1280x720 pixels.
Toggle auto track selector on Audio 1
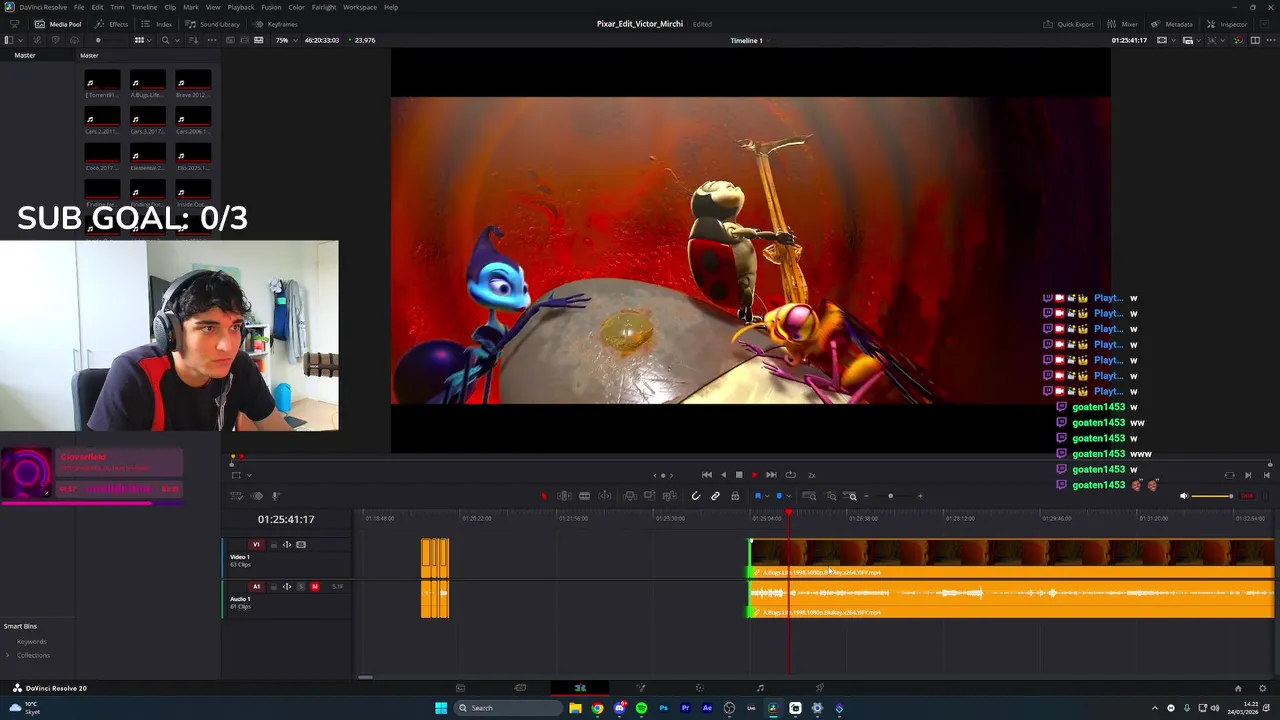pos(287,587)
